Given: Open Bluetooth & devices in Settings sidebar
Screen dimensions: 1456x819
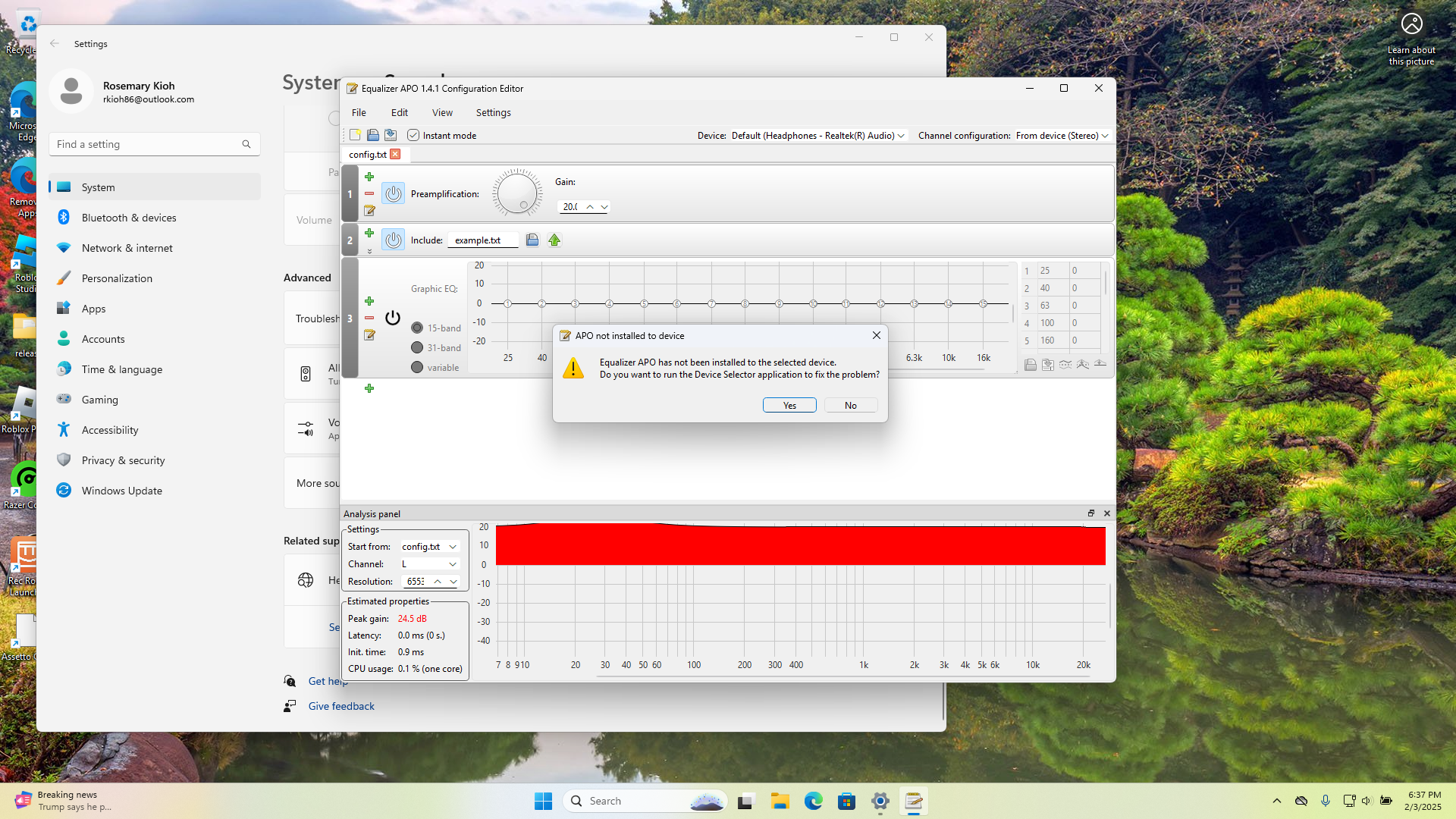Looking at the screenshot, I should pyautogui.click(x=155, y=218).
